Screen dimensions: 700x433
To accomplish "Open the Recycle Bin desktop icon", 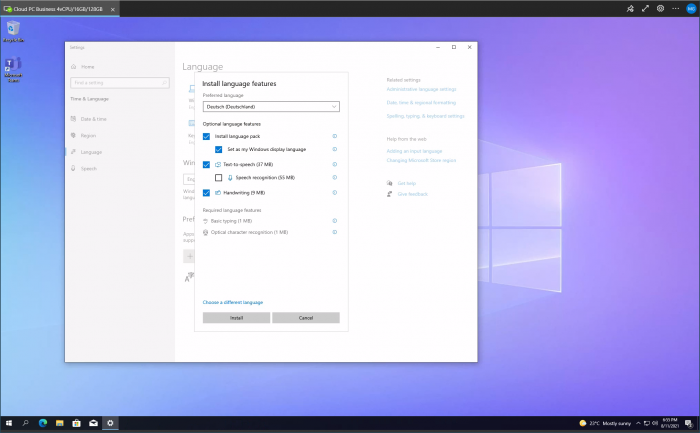I will click(13, 31).
